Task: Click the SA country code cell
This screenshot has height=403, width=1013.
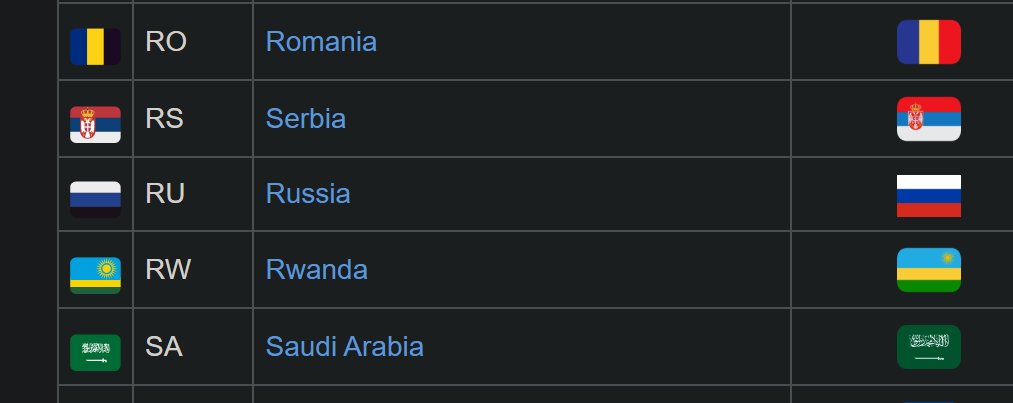Action: click(164, 347)
